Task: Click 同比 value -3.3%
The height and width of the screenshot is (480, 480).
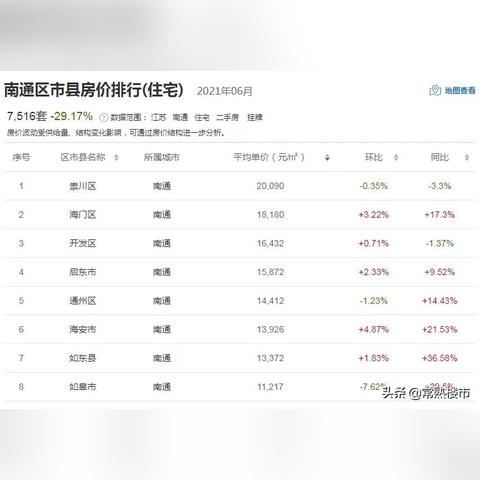Action: click(440, 186)
